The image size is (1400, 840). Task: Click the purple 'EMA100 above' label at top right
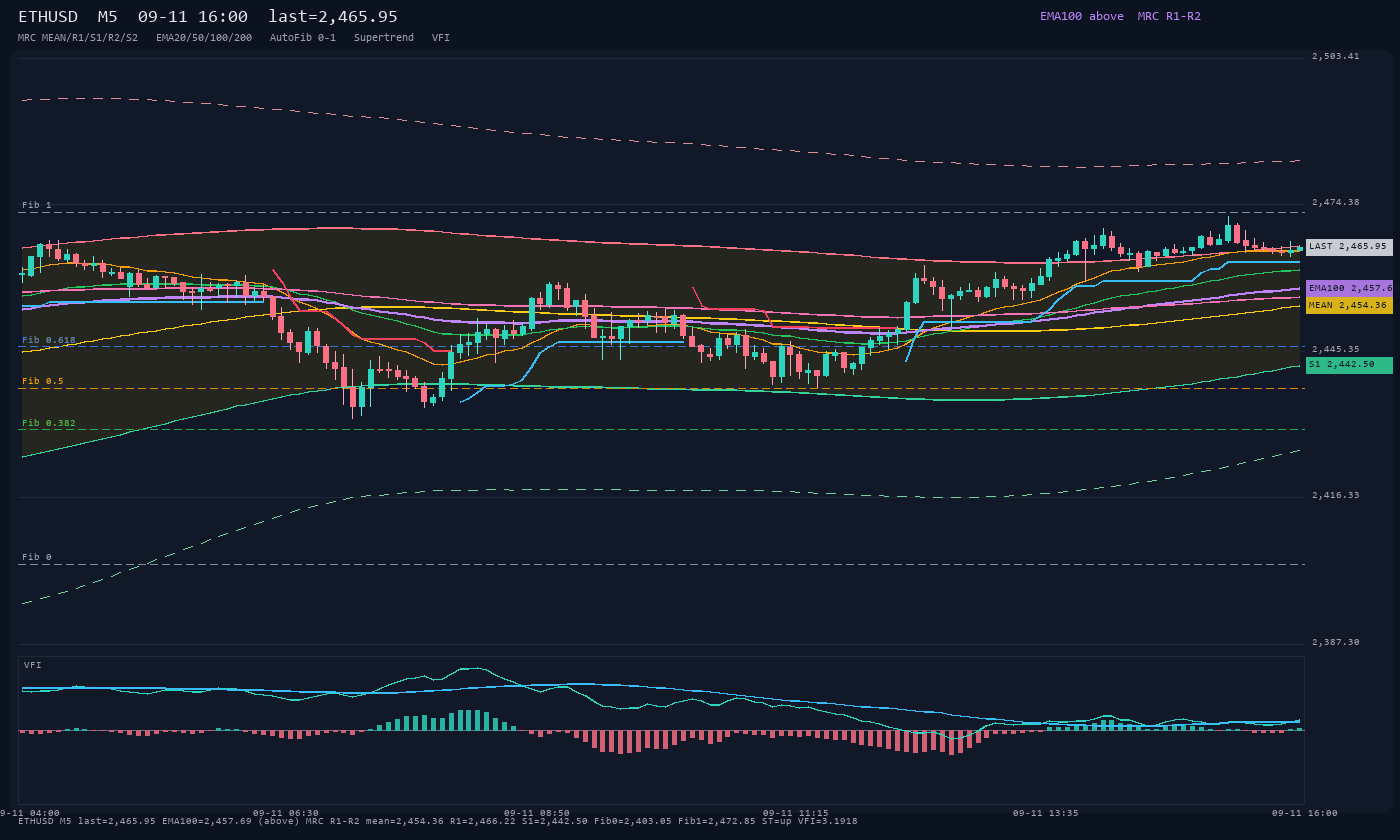(x=1082, y=16)
